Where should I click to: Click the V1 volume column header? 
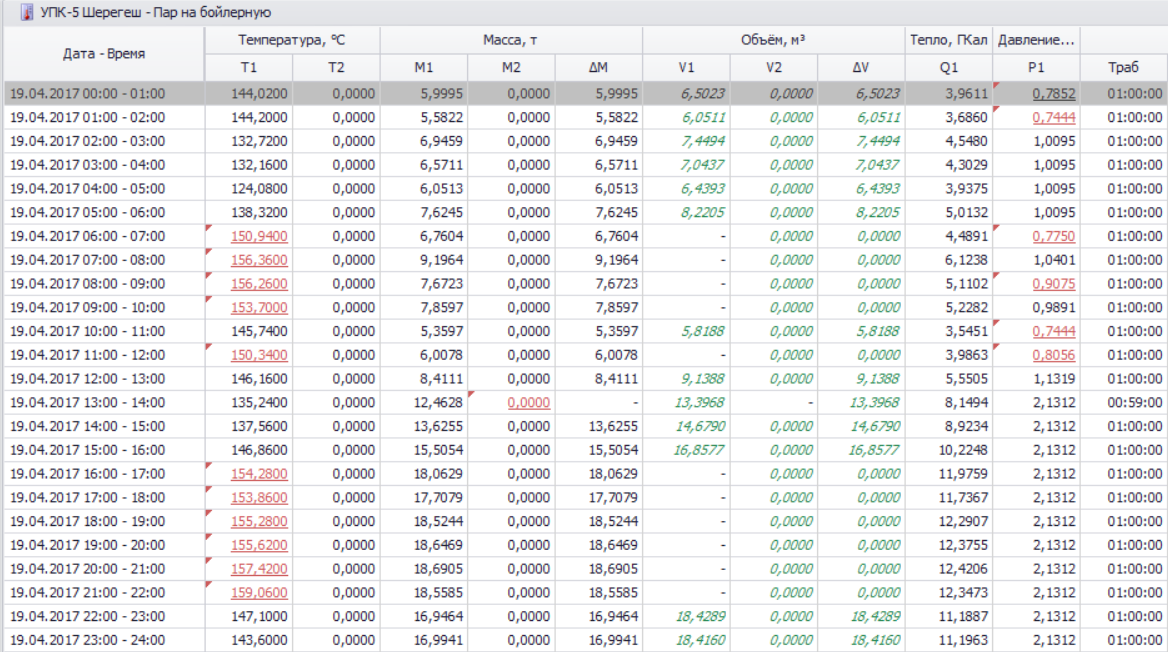click(686, 67)
